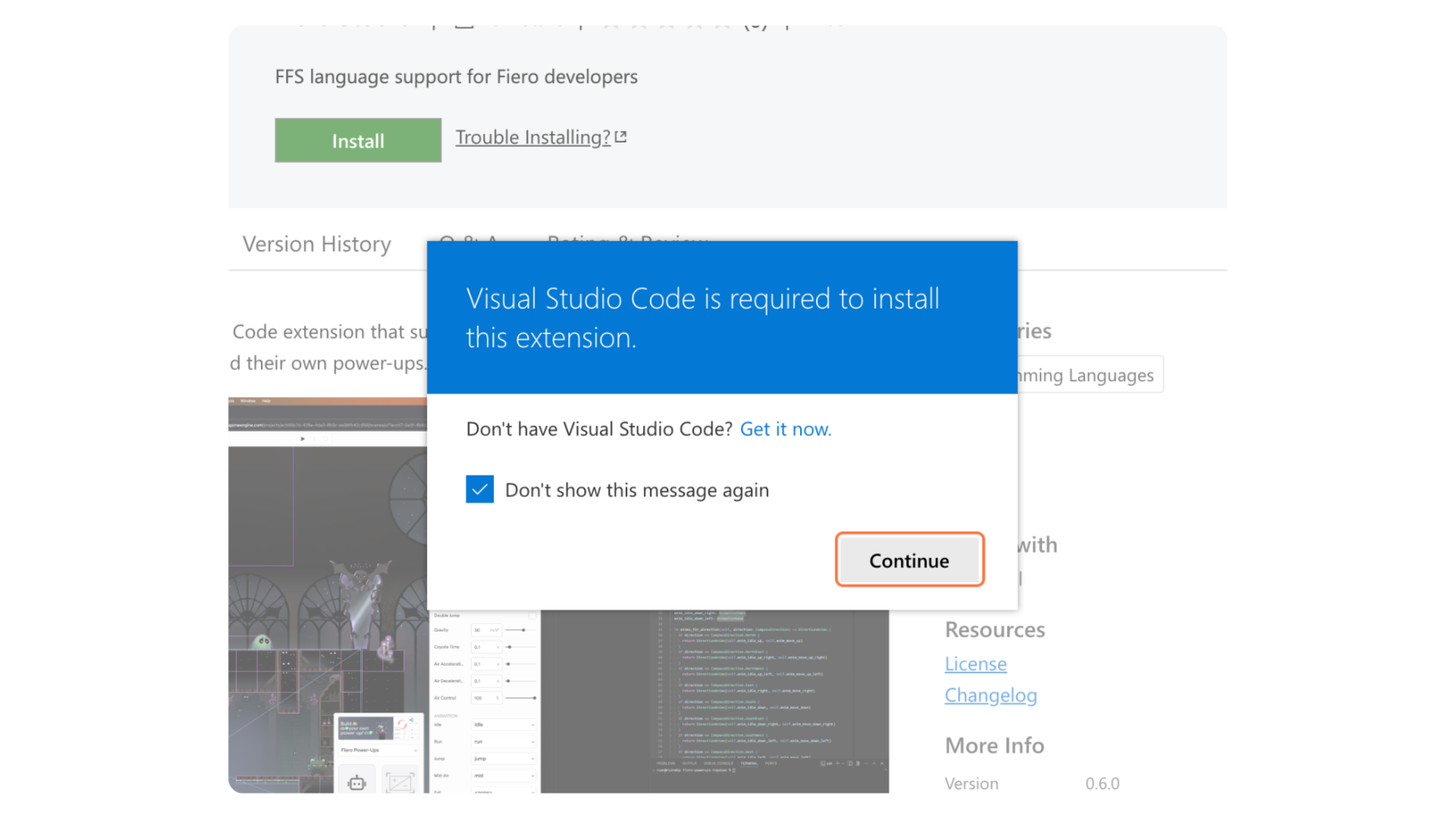
Task: Click the FFS language support description text
Action: [456, 77]
